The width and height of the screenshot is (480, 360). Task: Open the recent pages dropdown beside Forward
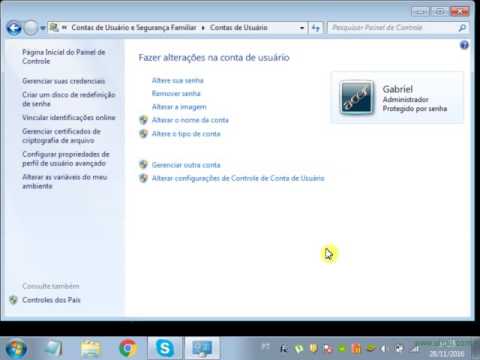coord(43,28)
